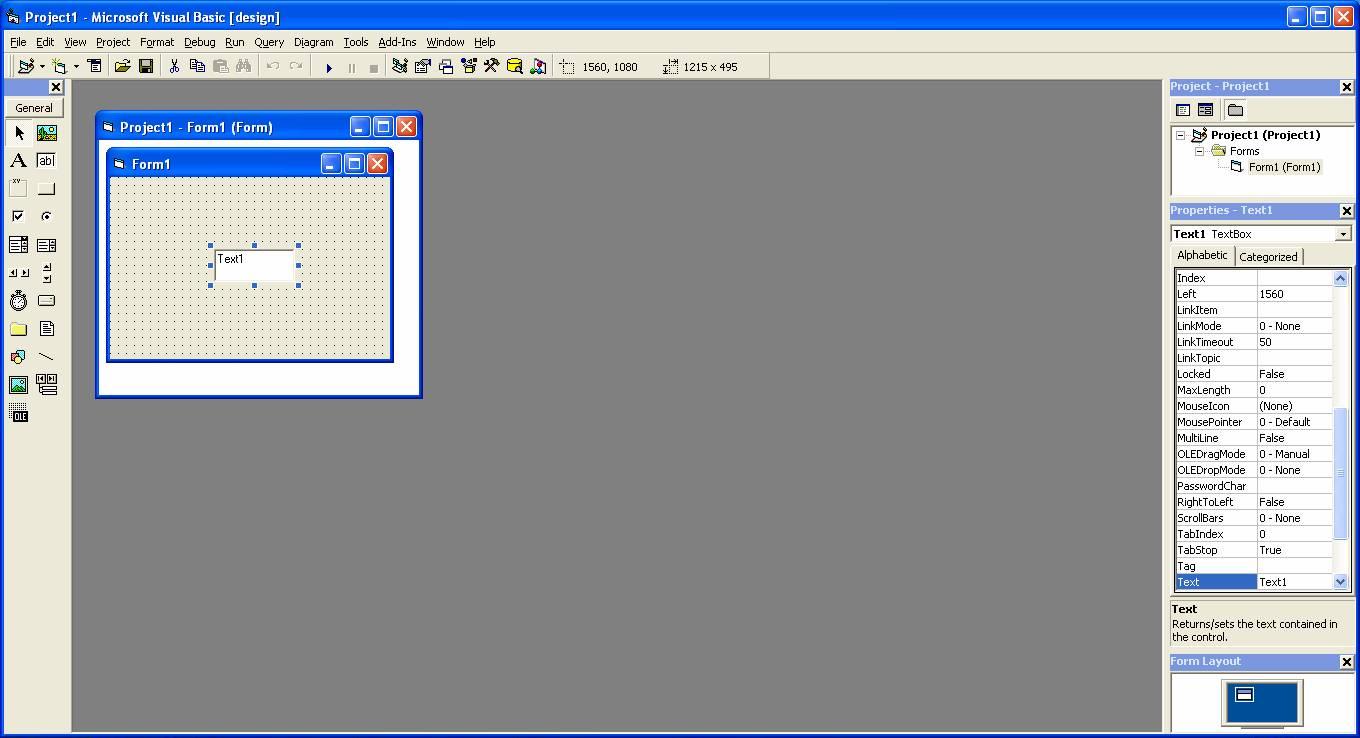
Task: Select the ComboBox control tool
Action: [18, 245]
